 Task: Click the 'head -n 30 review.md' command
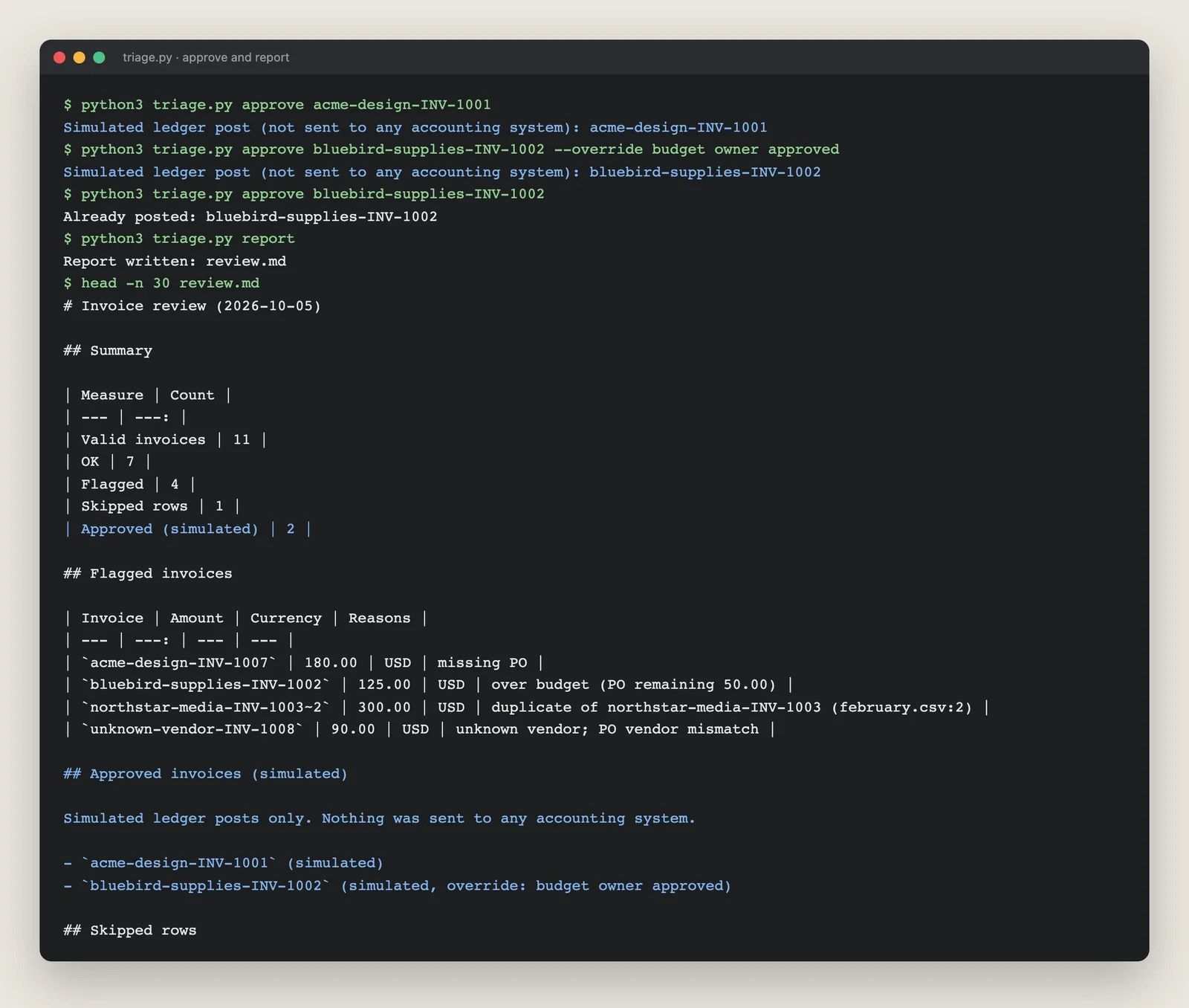(170, 283)
